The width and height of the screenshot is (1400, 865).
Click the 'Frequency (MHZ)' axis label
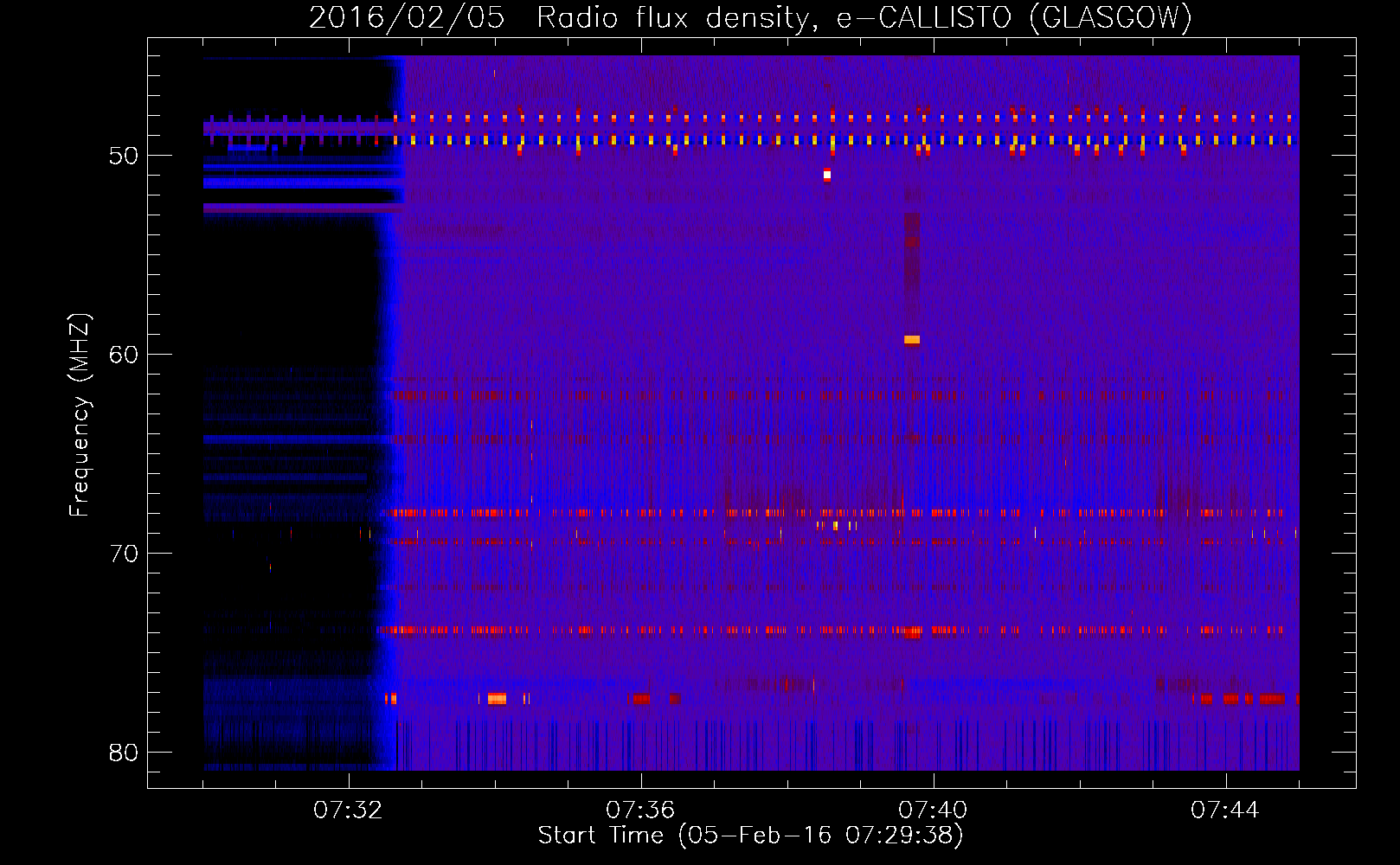79,415
